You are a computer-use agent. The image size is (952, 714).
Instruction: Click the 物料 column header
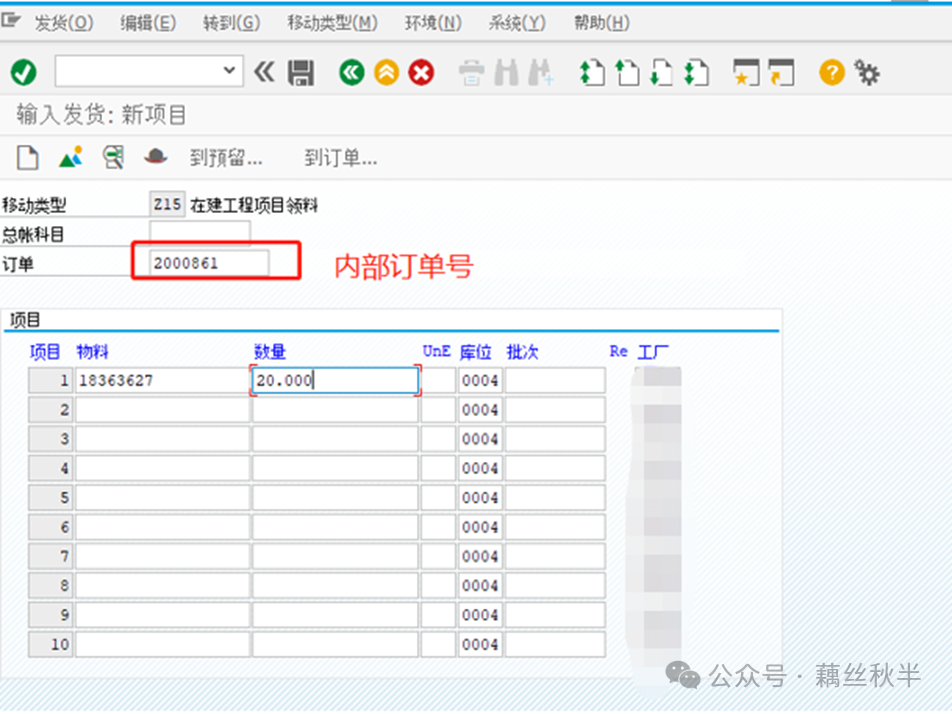pos(92,352)
